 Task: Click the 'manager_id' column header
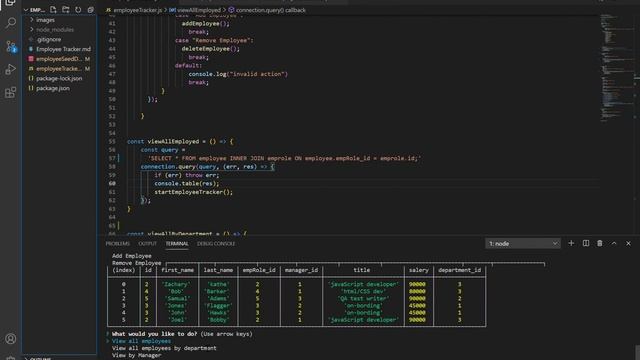point(301,270)
